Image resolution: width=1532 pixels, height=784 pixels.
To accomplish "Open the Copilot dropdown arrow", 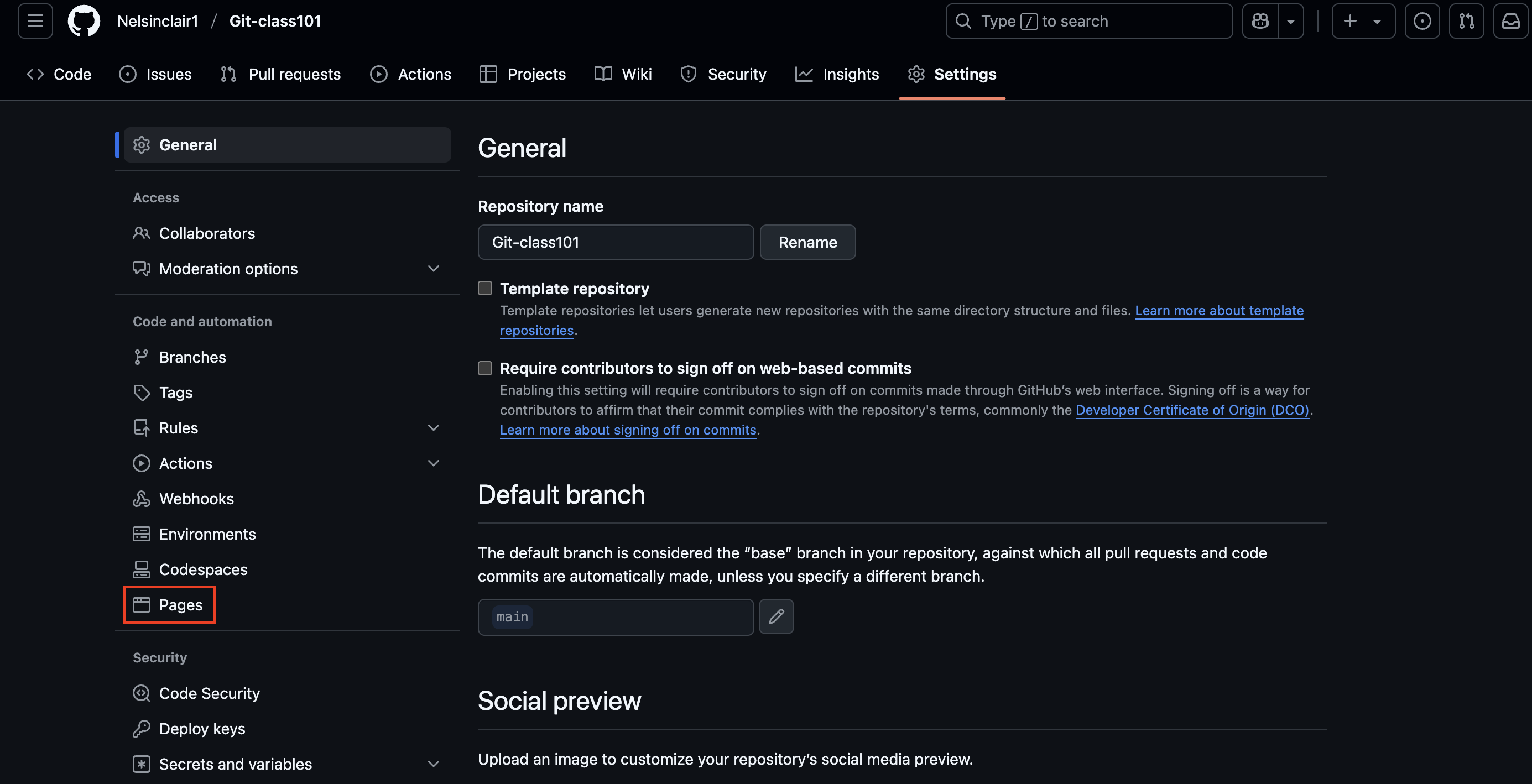I will (1290, 22).
